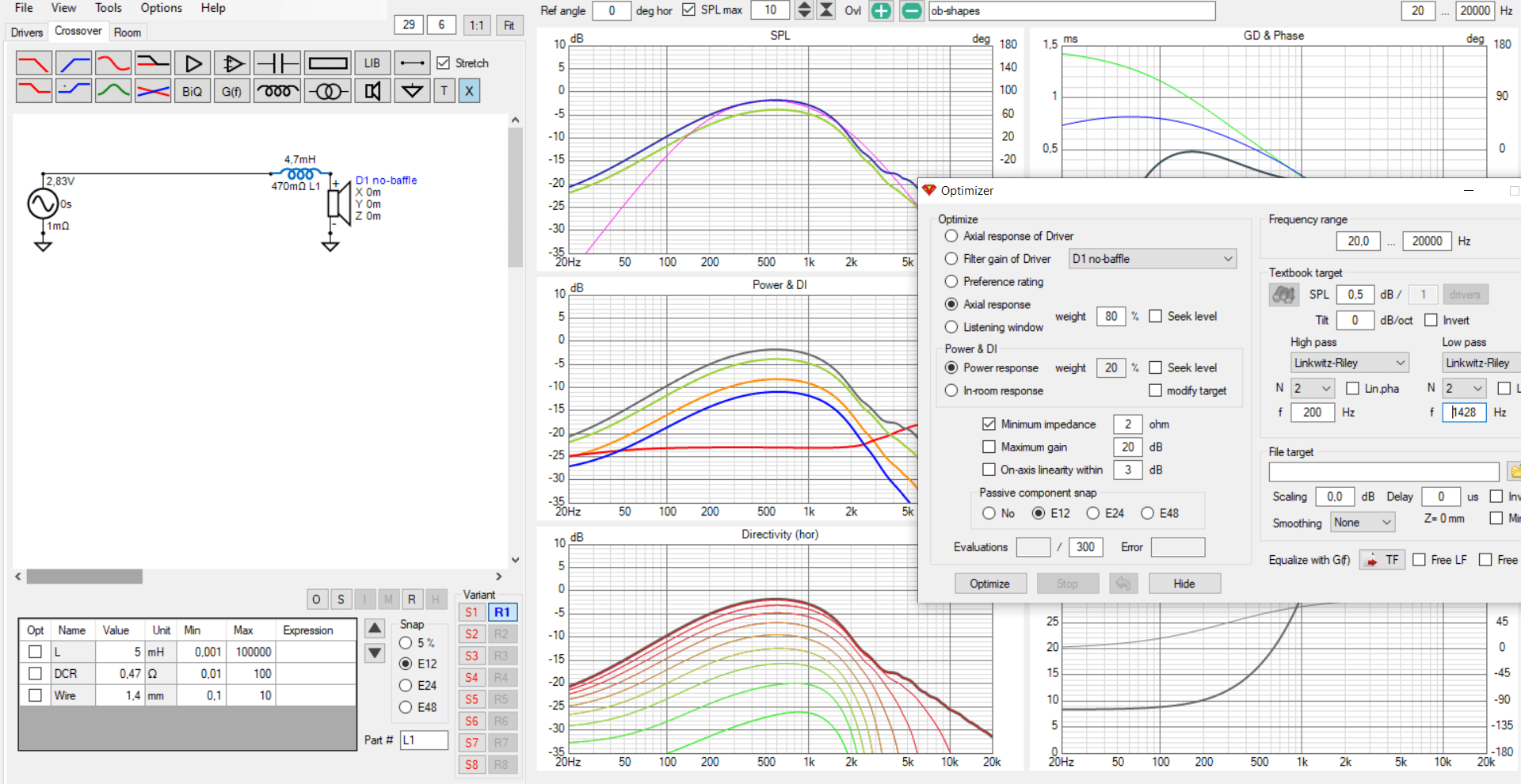Open Low pass Linkwitz-Riley dropdown
The height and width of the screenshot is (784, 1521).
click(1481, 363)
